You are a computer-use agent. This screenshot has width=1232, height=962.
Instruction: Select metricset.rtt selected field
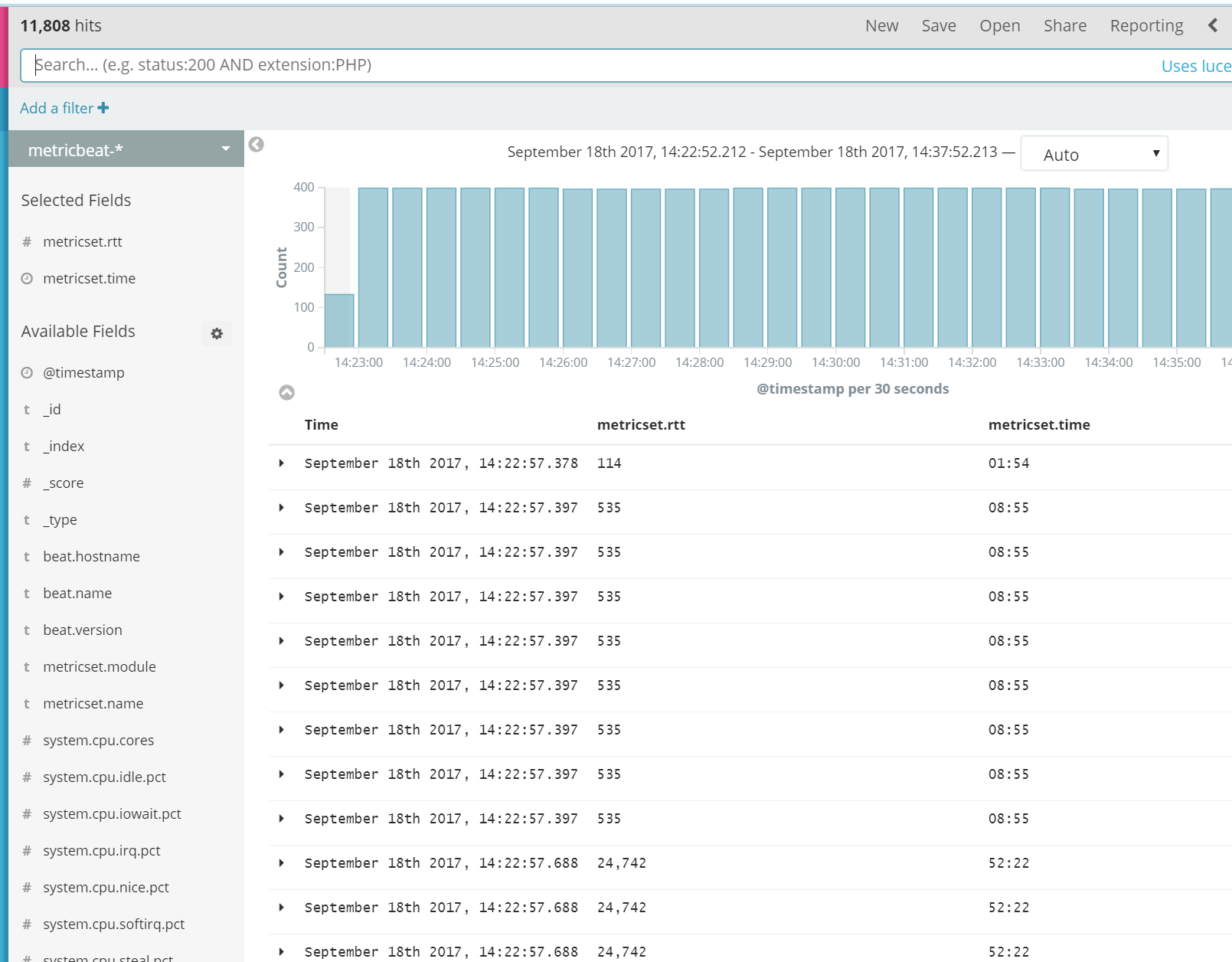pyautogui.click(x=83, y=242)
